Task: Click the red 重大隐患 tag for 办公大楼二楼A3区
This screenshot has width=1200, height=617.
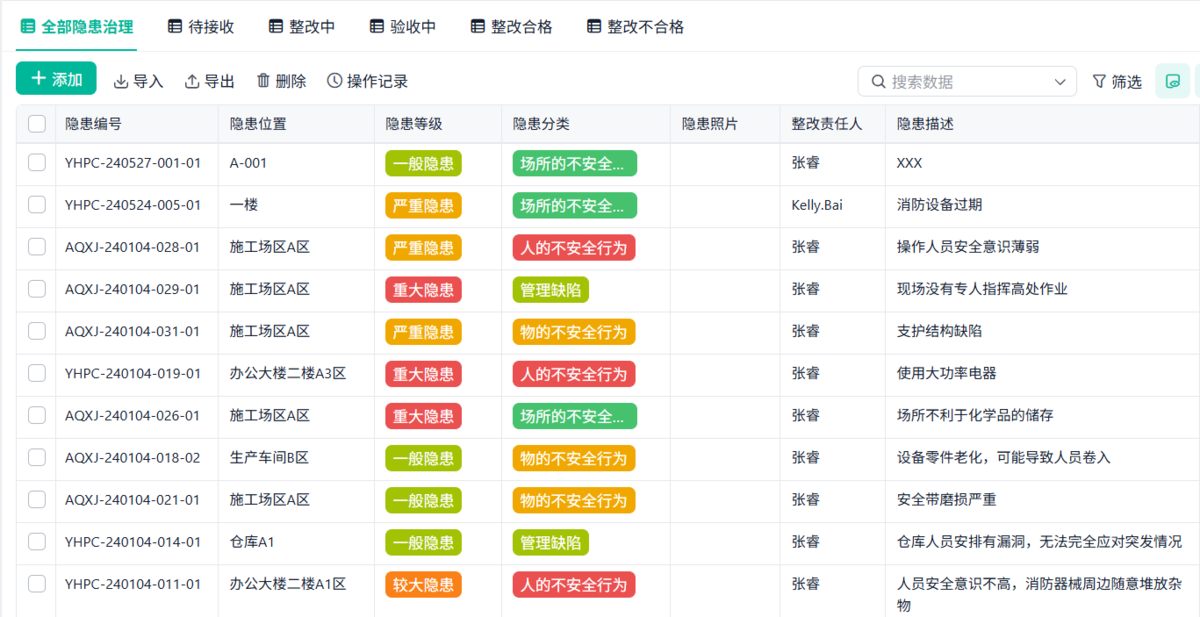Action: (423, 374)
